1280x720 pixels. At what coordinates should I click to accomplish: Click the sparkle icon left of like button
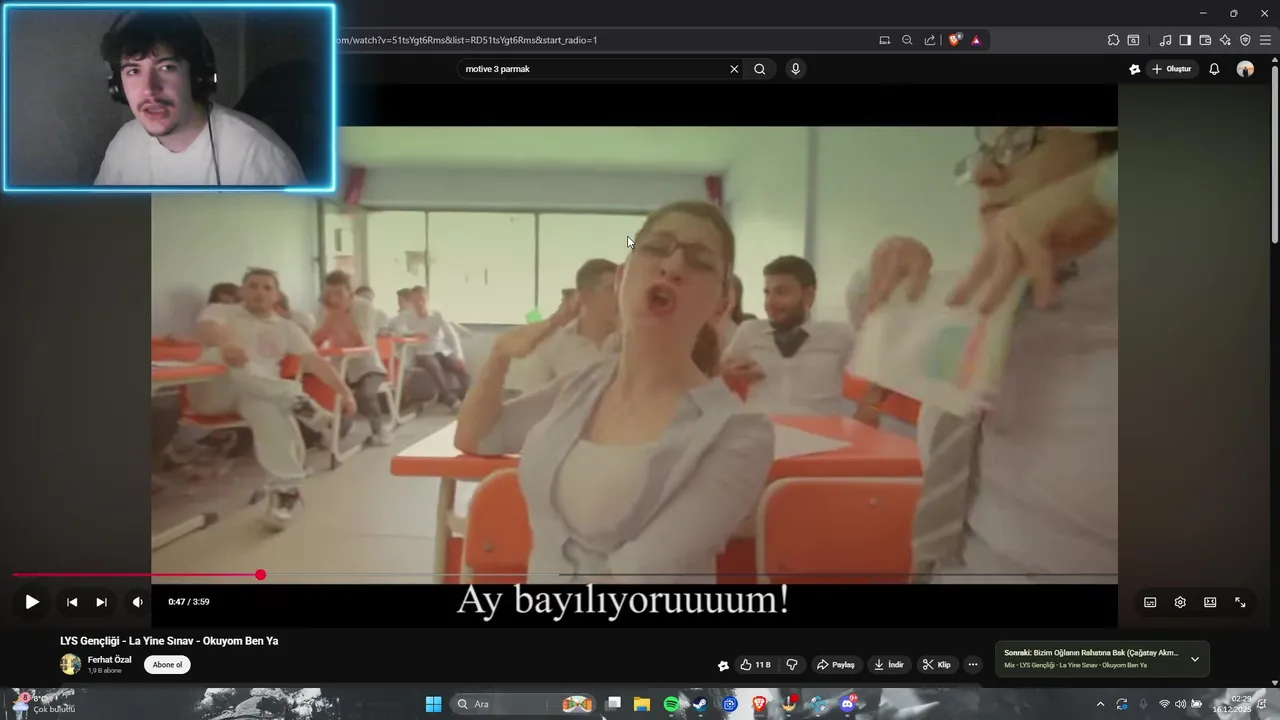pyautogui.click(x=723, y=665)
